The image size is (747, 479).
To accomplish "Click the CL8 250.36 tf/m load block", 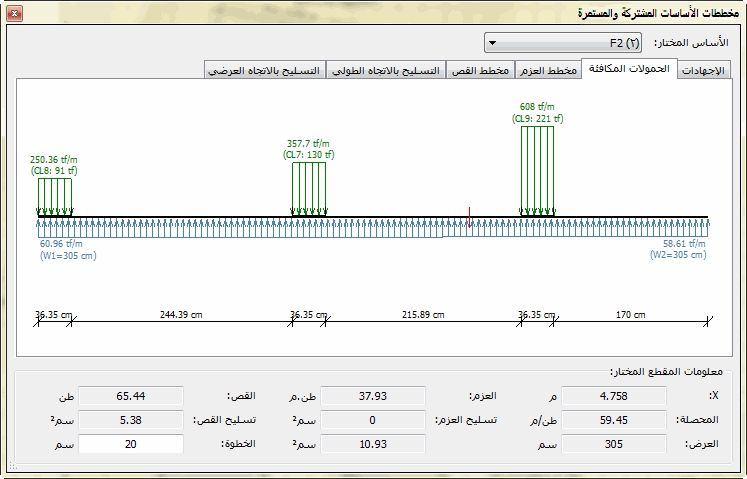I will (x=54, y=196).
